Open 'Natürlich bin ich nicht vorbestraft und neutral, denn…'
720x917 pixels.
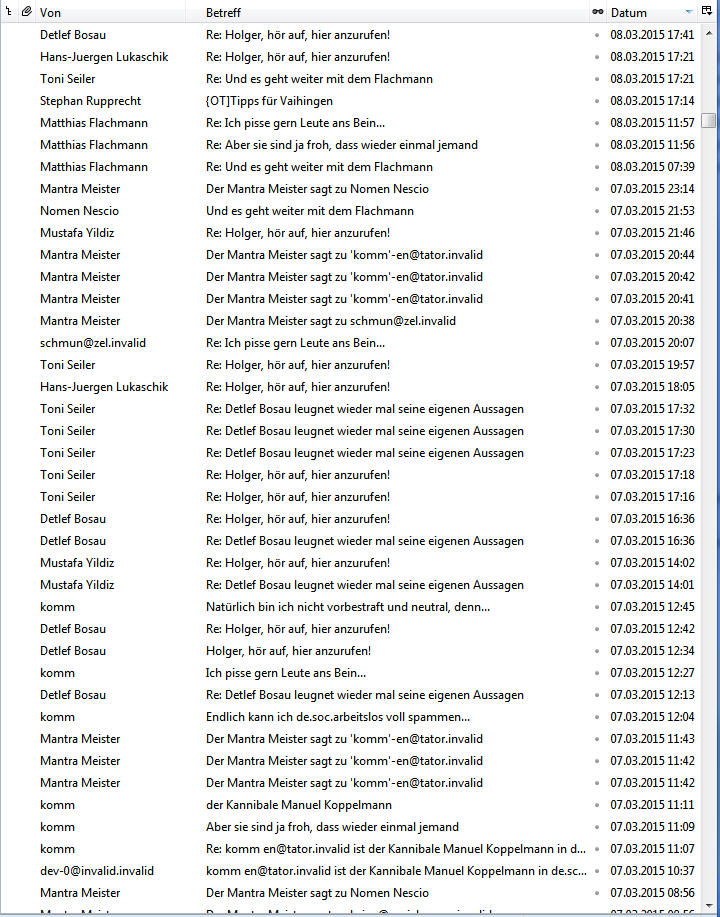coord(347,607)
